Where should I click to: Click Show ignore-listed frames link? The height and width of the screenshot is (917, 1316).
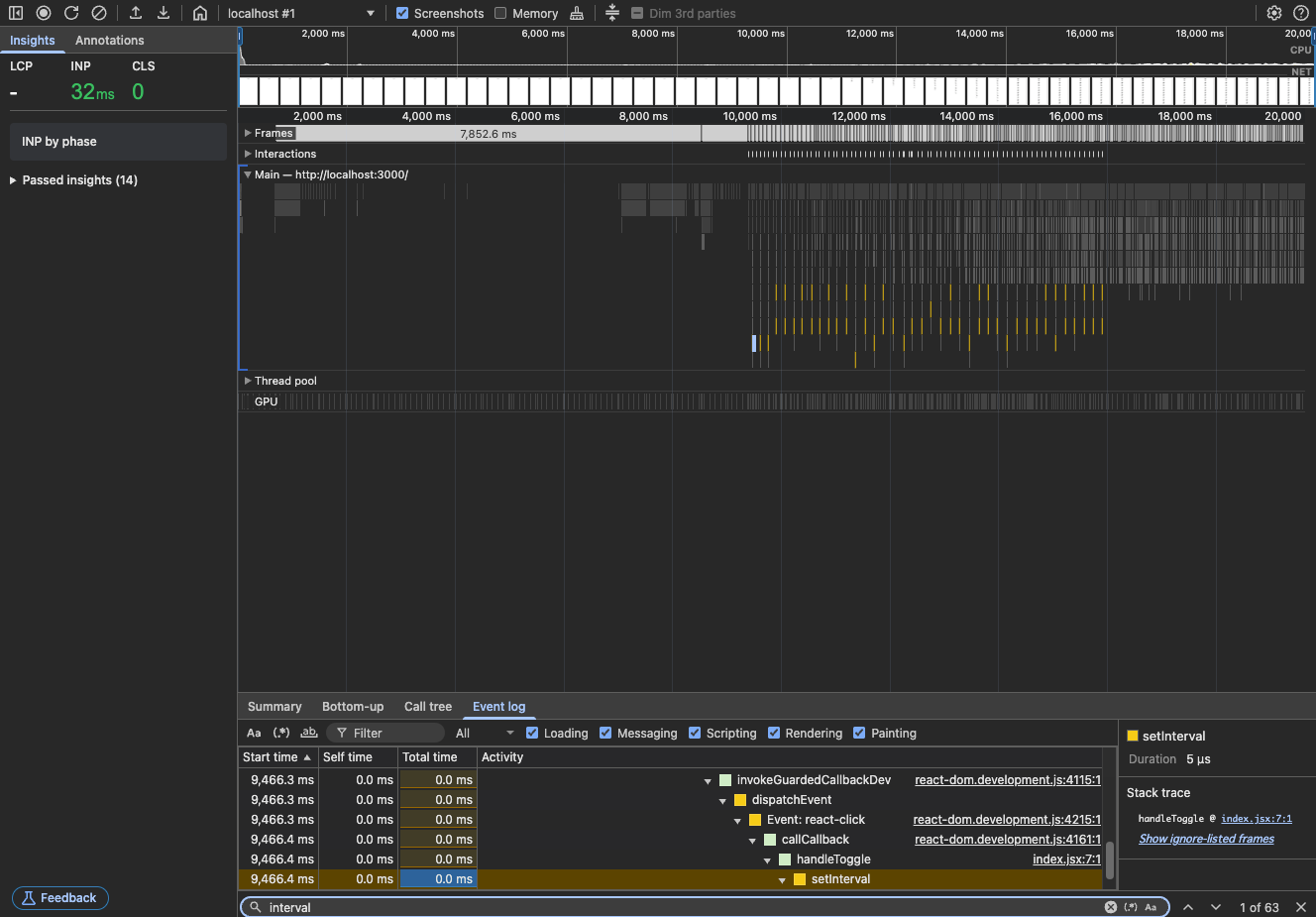click(1206, 839)
